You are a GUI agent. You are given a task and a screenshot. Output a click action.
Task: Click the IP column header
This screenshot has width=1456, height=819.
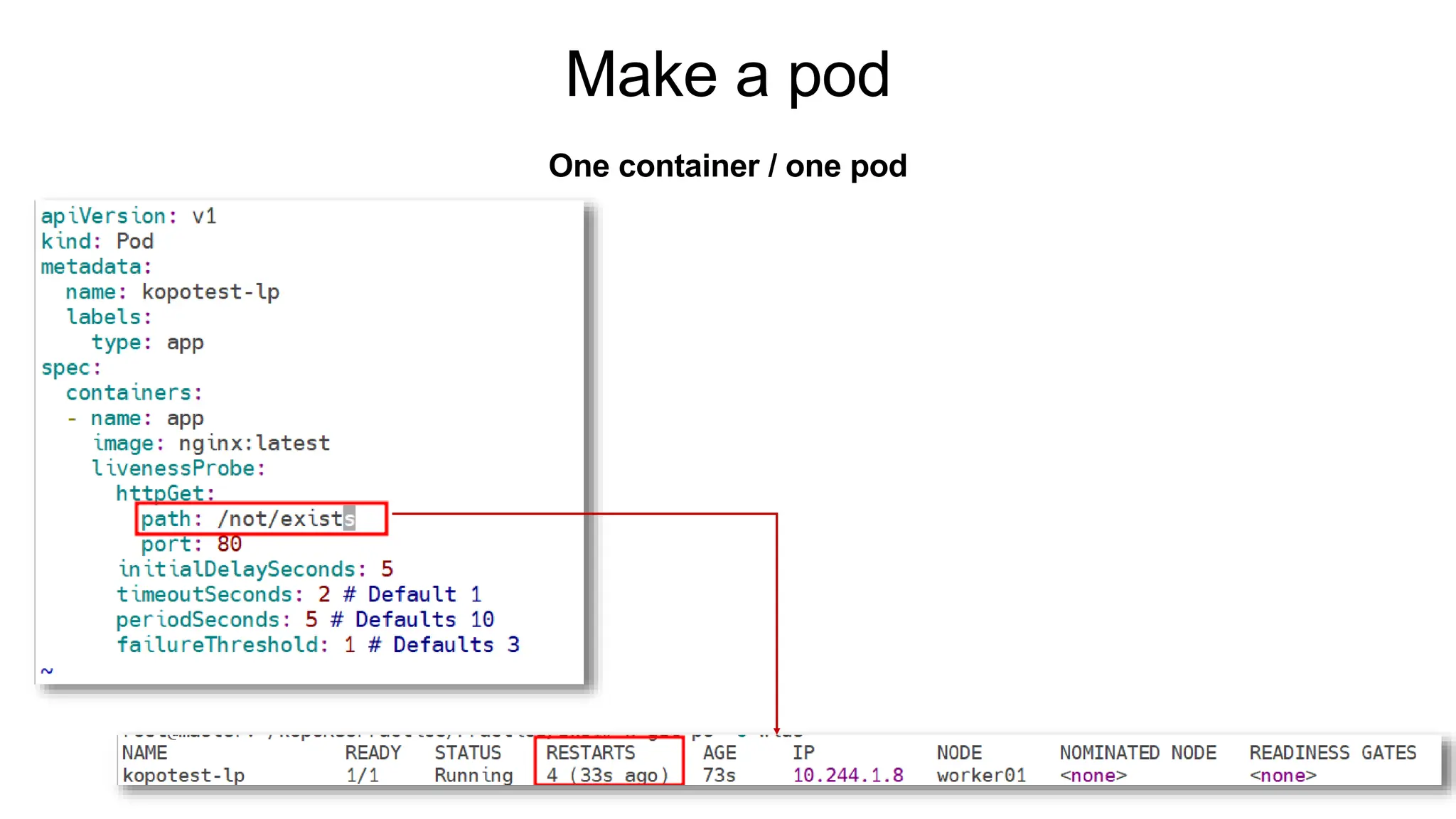point(804,753)
